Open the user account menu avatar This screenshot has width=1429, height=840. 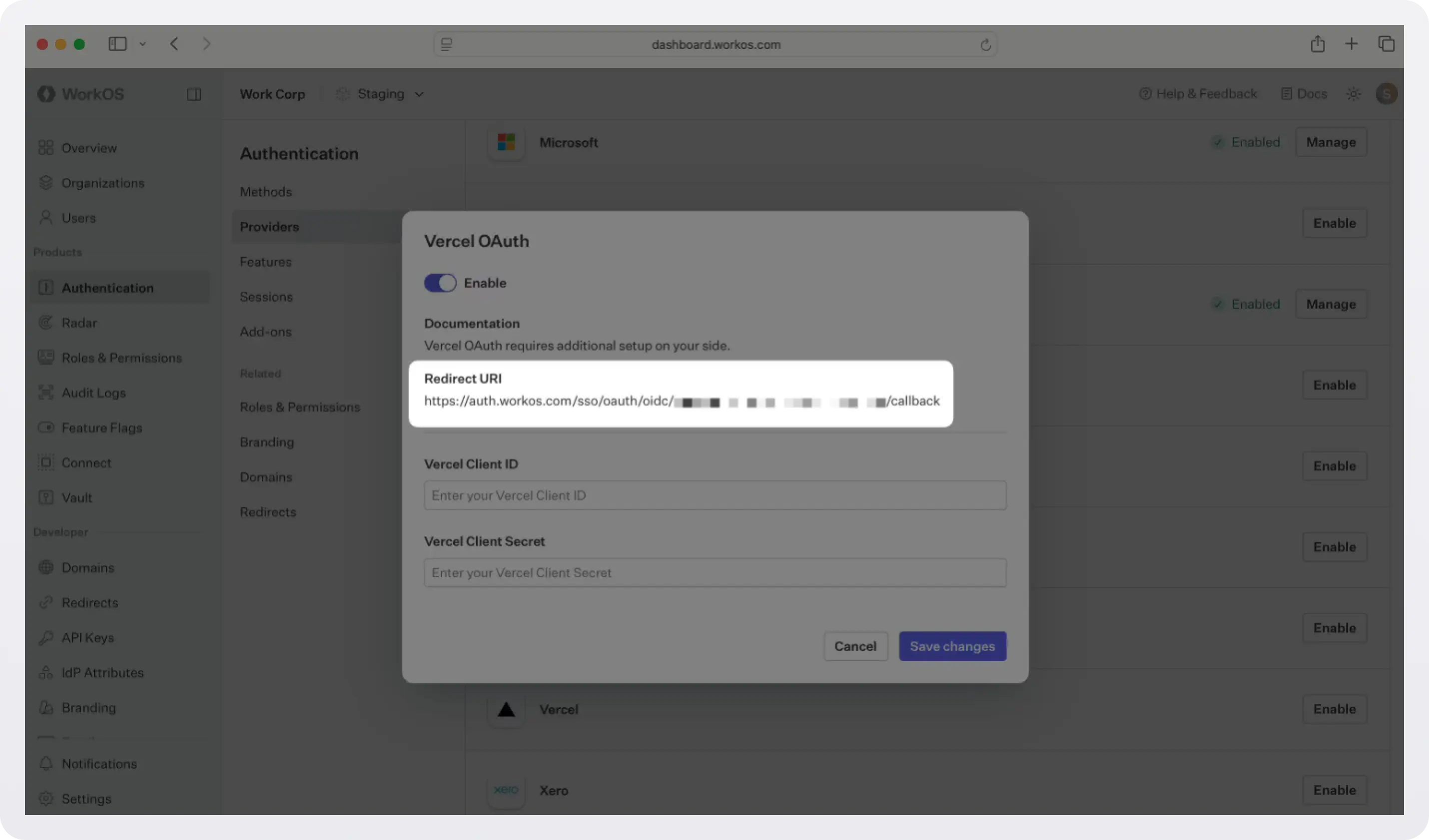(x=1387, y=93)
